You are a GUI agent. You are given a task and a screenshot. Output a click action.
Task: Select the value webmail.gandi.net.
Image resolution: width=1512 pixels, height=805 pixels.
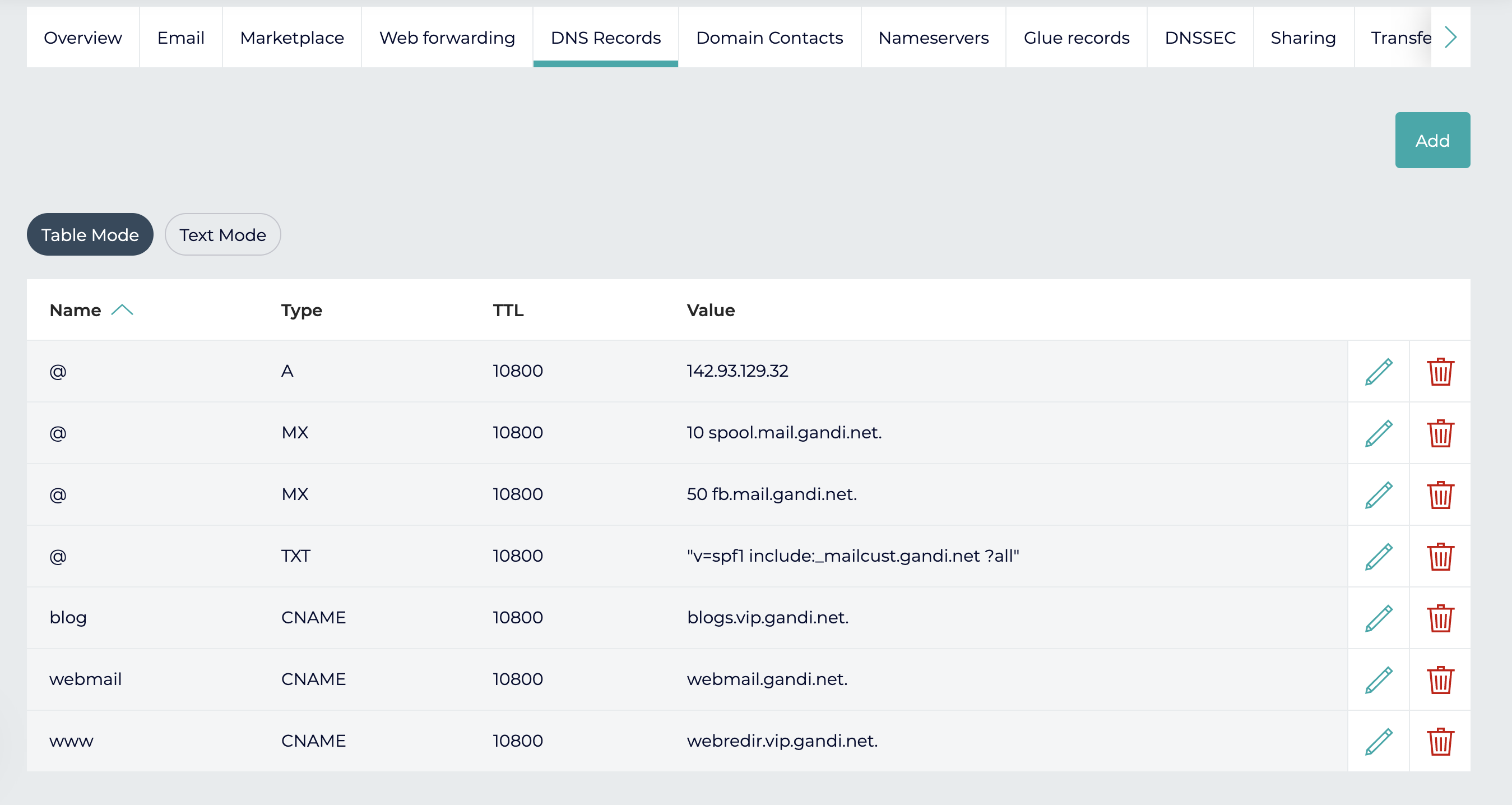[x=767, y=679]
